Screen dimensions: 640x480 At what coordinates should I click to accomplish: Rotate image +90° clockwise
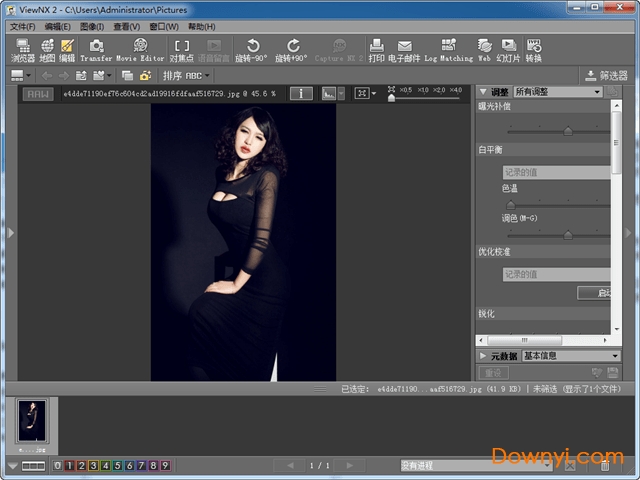(x=293, y=50)
